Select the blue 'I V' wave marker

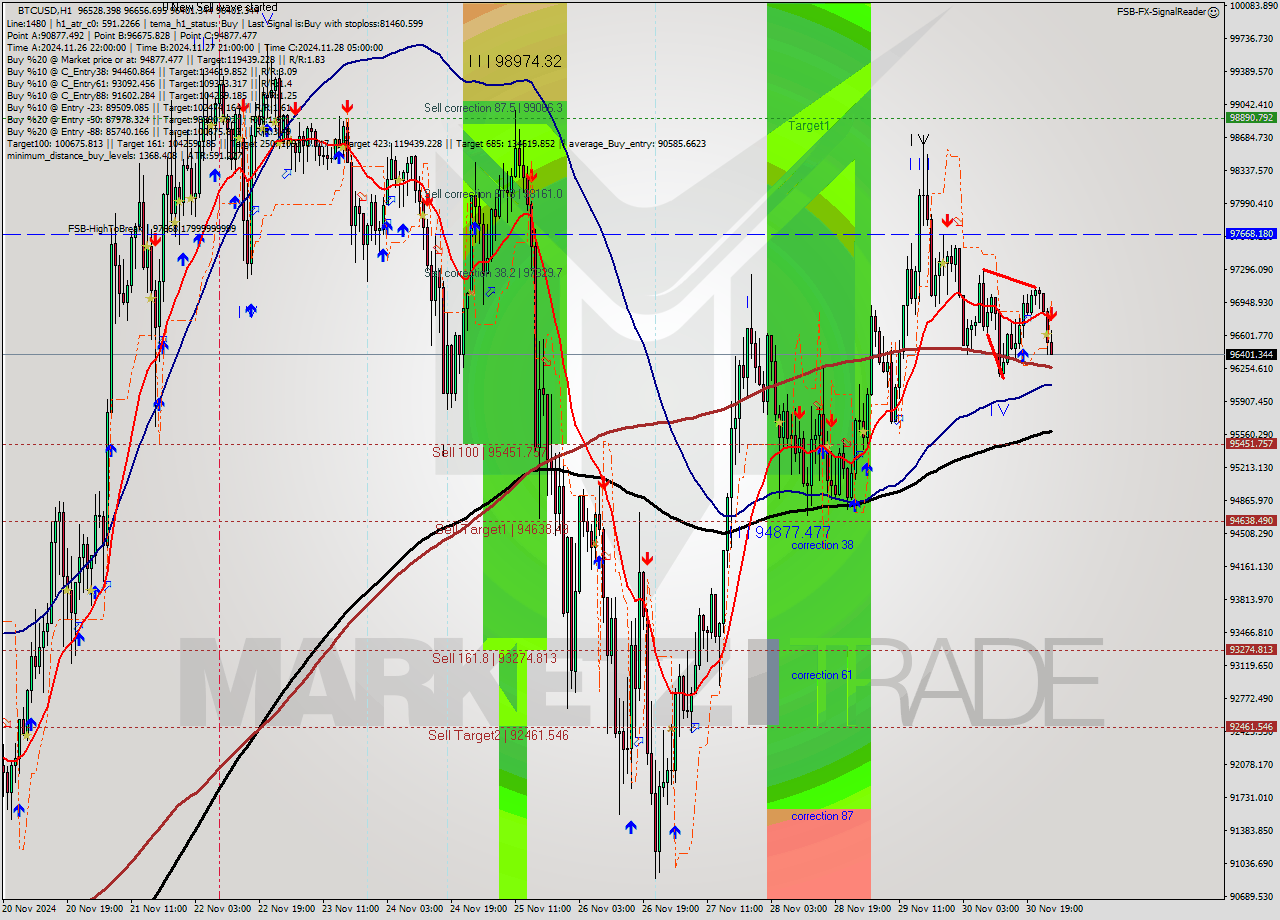[1000, 408]
